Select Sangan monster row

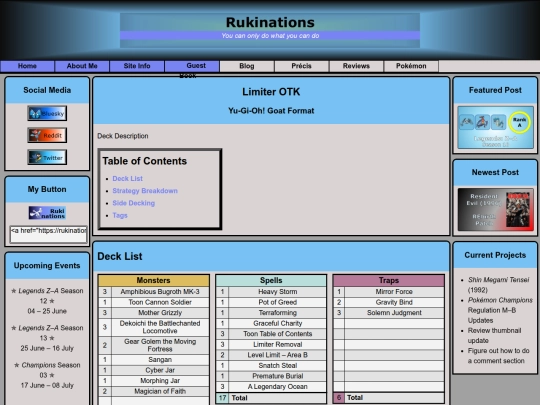tap(154, 360)
